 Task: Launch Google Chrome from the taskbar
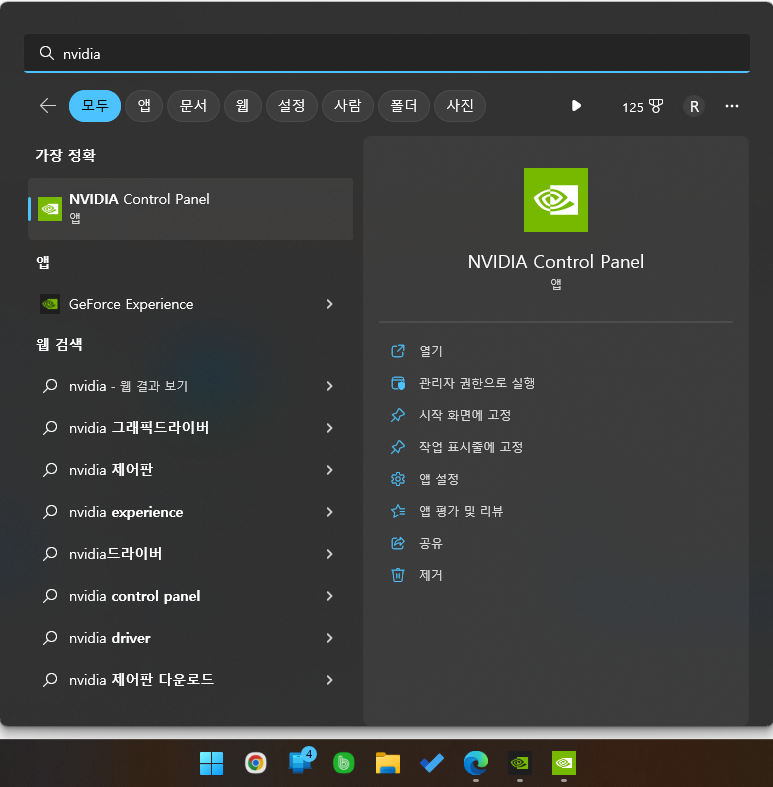pos(255,763)
